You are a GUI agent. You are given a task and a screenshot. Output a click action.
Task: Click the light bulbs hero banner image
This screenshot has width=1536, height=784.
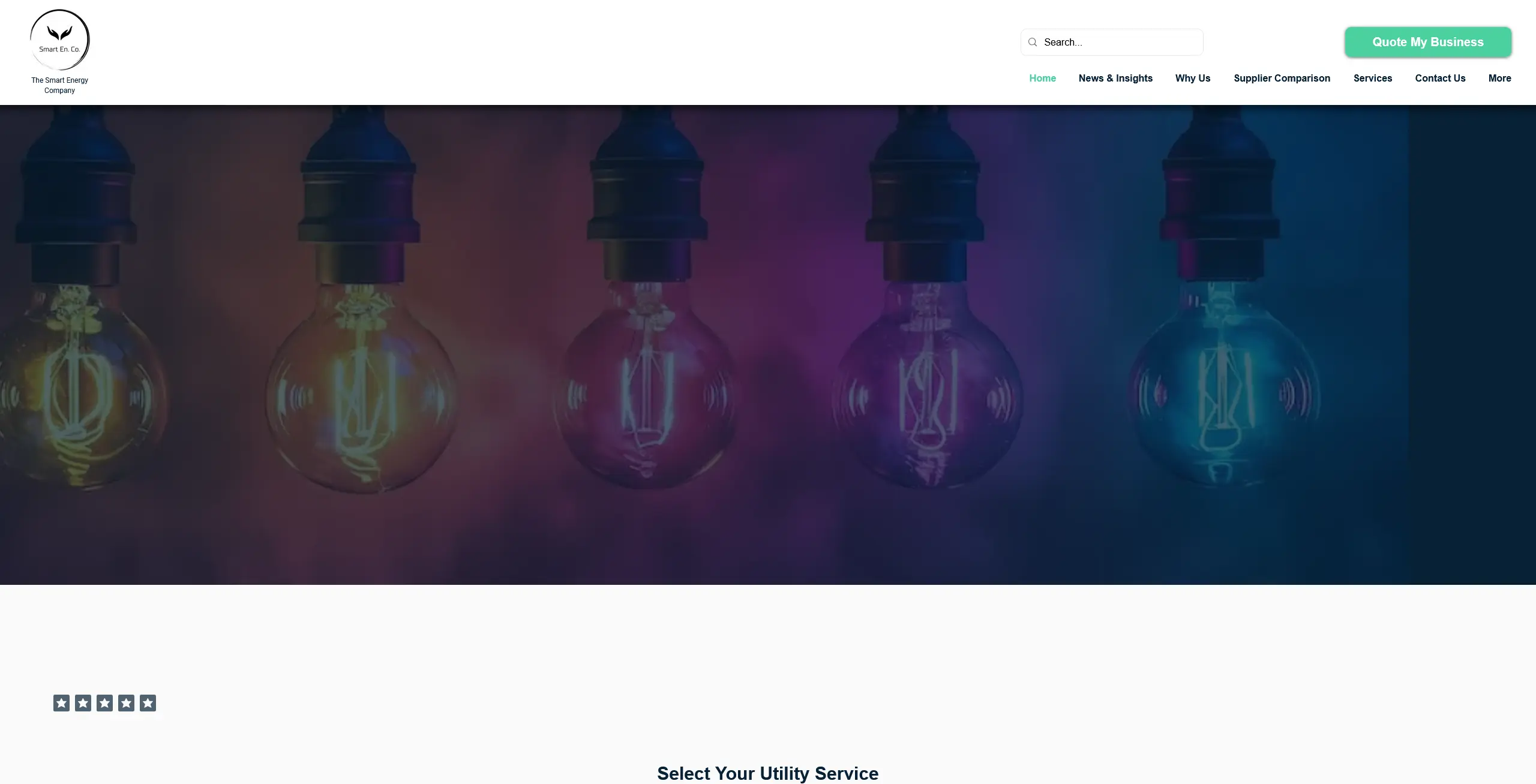point(768,345)
